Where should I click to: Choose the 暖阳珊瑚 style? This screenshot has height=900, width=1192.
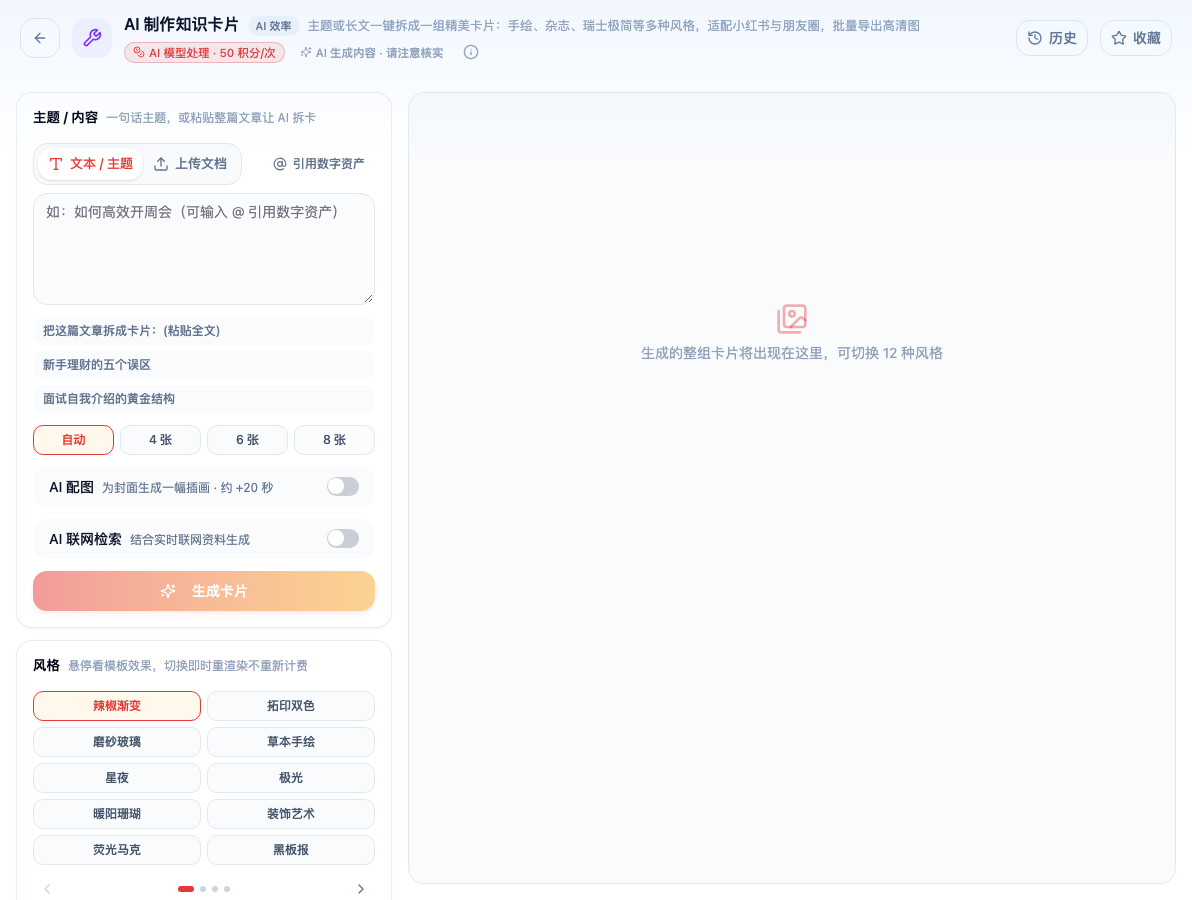click(x=117, y=814)
